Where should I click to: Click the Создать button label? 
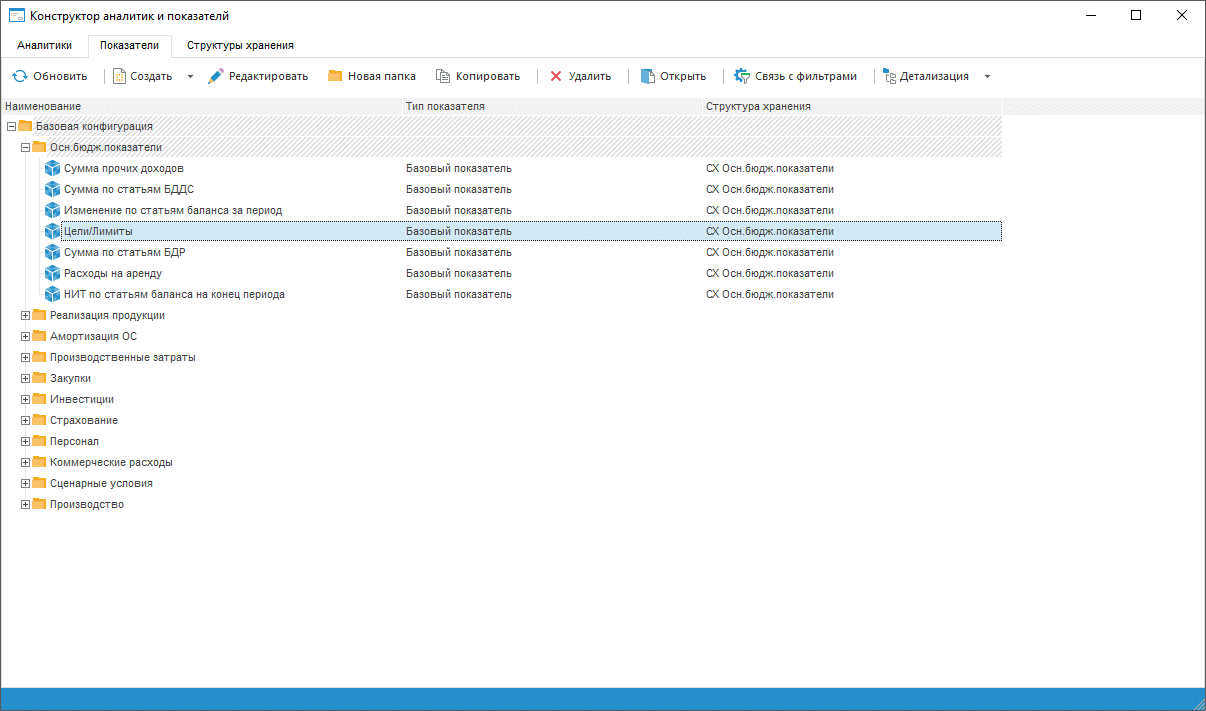(x=151, y=76)
